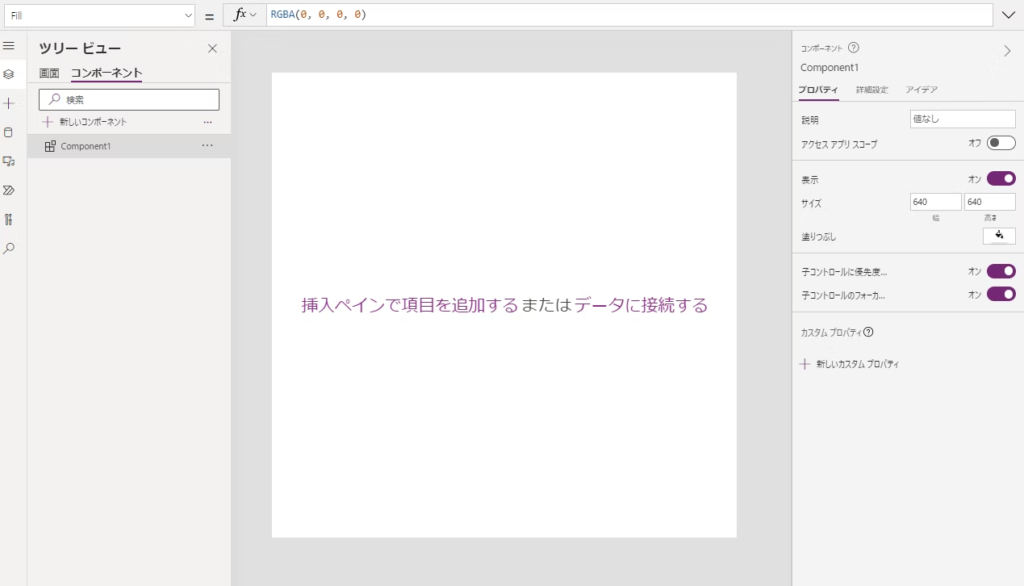Open the Insert pane plus icon
1024x586 pixels.
coord(9,103)
